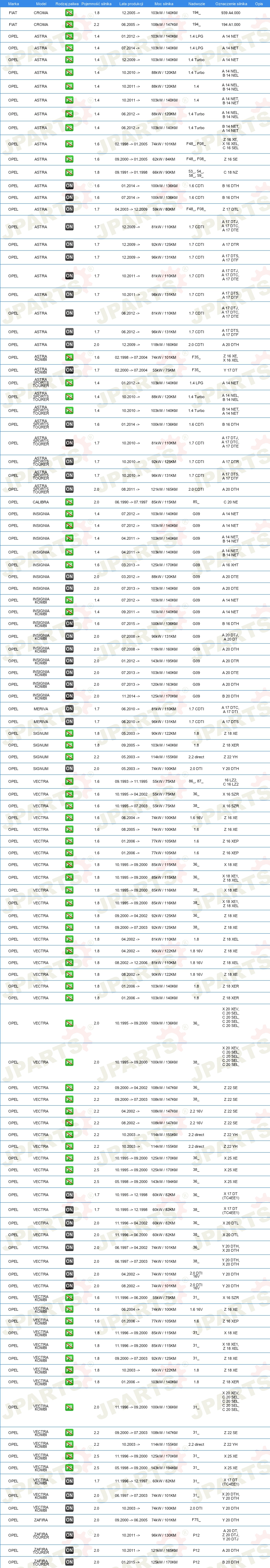This screenshot has height=1568, width=270.
Task: Click petrol icon for Fiat Croma 2.2
Action: [x=69, y=25]
